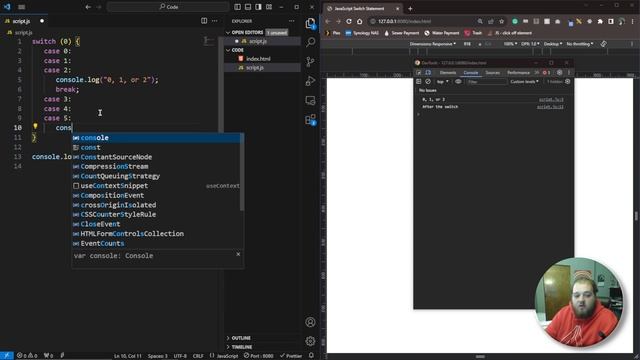Open the Extensions view
Viewport: 640px width, 360px height.
click(x=310, y=120)
